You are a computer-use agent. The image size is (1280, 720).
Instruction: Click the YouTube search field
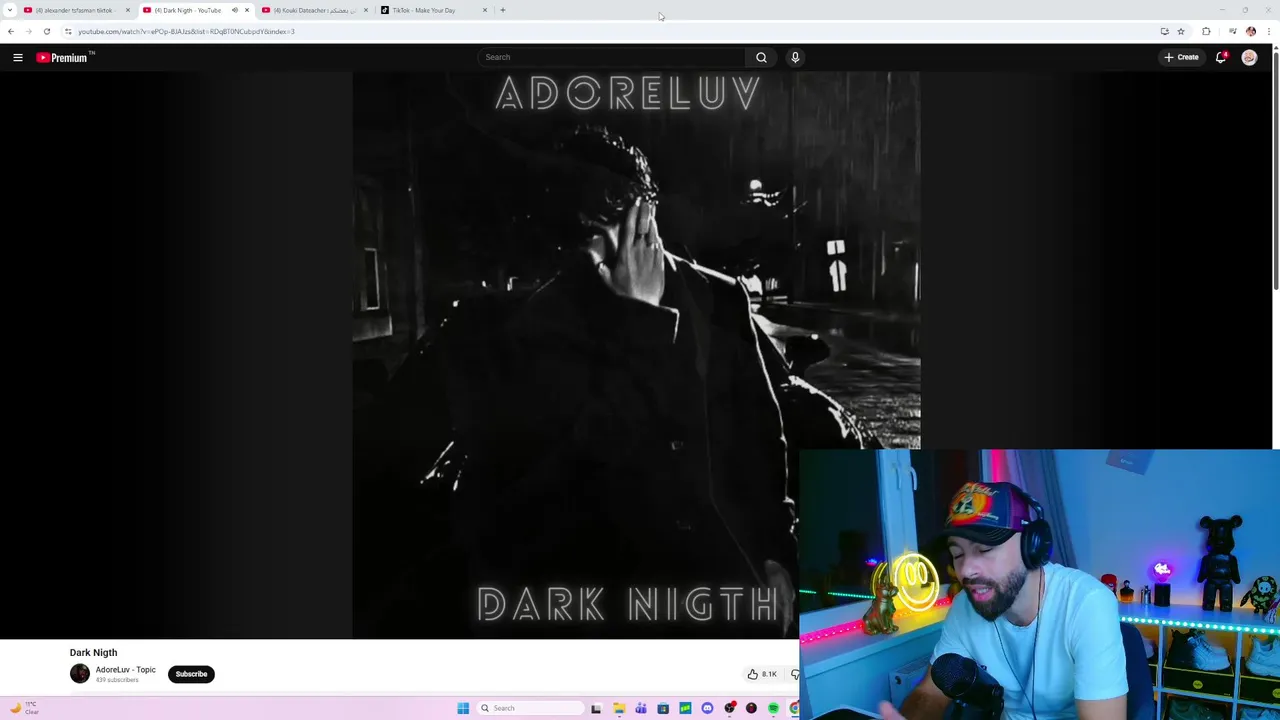pos(612,57)
